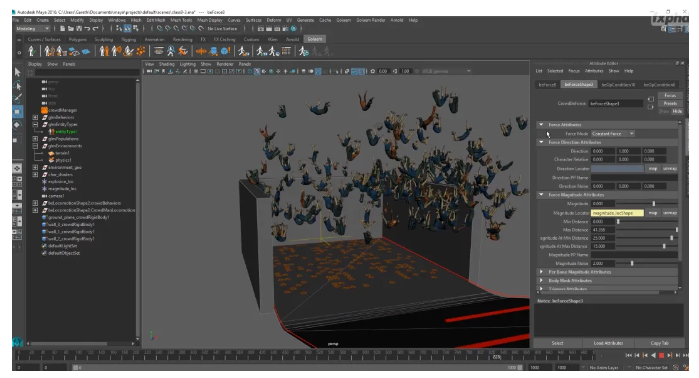This screenshot has height=378, width=699.
Task: Click the circled character shelf icon
Action: [170, 51]
